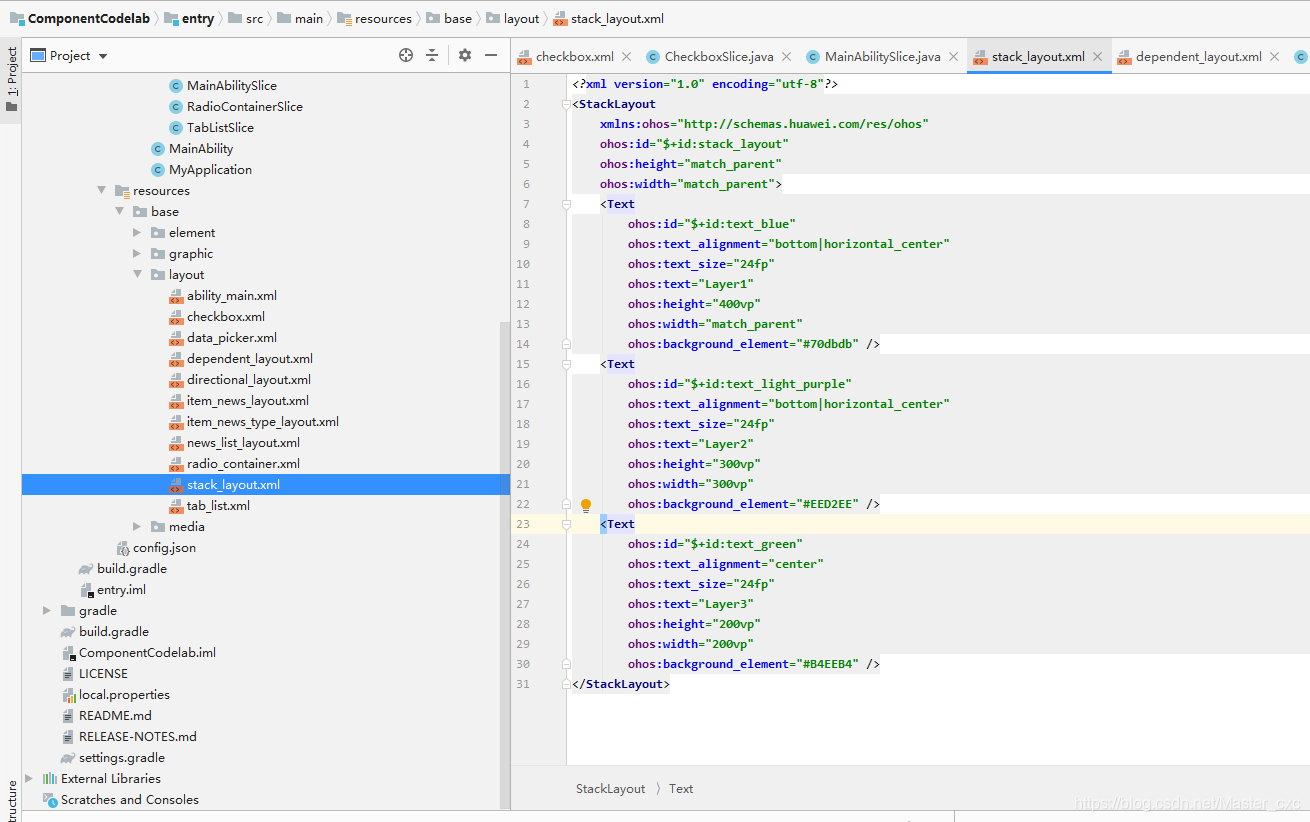Image resolution: width=1310 pixels, height=822 pixels.
Task: Click the local.properties file icon
Action: click(69, 695)
